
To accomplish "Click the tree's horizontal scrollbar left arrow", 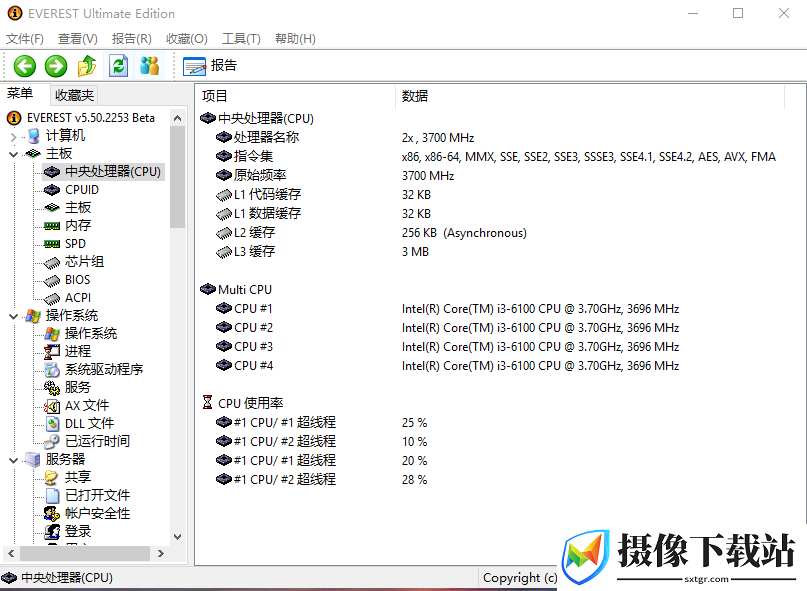I will [x=11, y=553].
